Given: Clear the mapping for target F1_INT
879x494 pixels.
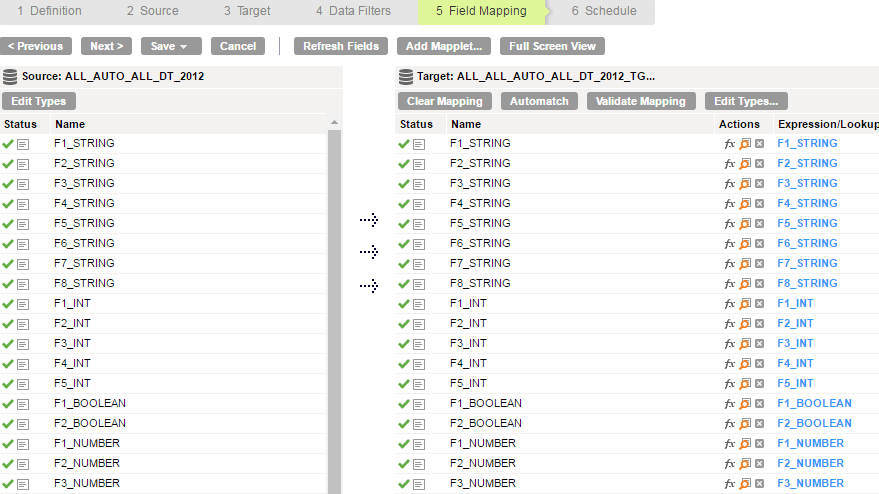Looking at the screenshot, I should 759,303.
